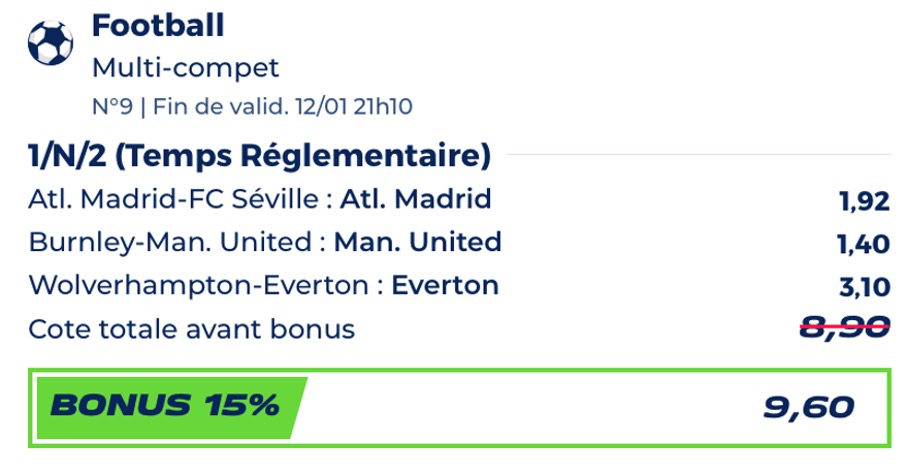
Task: Select the boosted 9,60 odds
Action: 810,407
